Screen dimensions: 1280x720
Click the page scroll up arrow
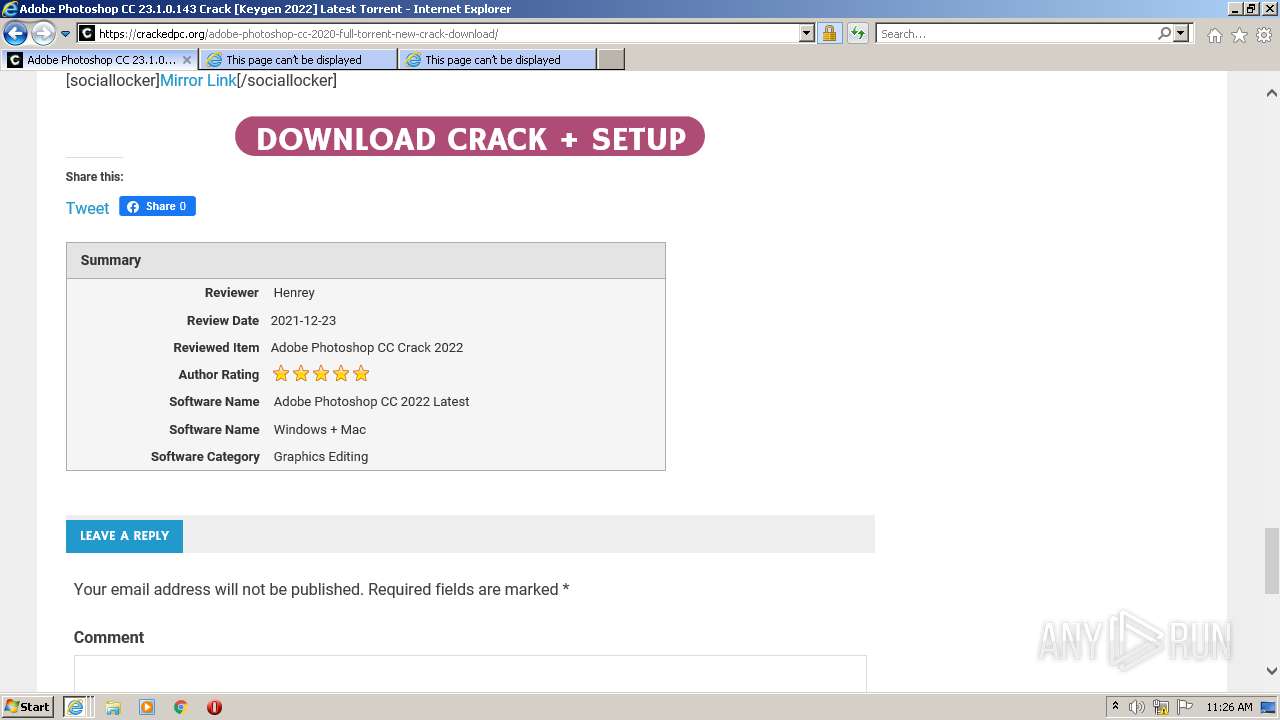point(1271,93)
